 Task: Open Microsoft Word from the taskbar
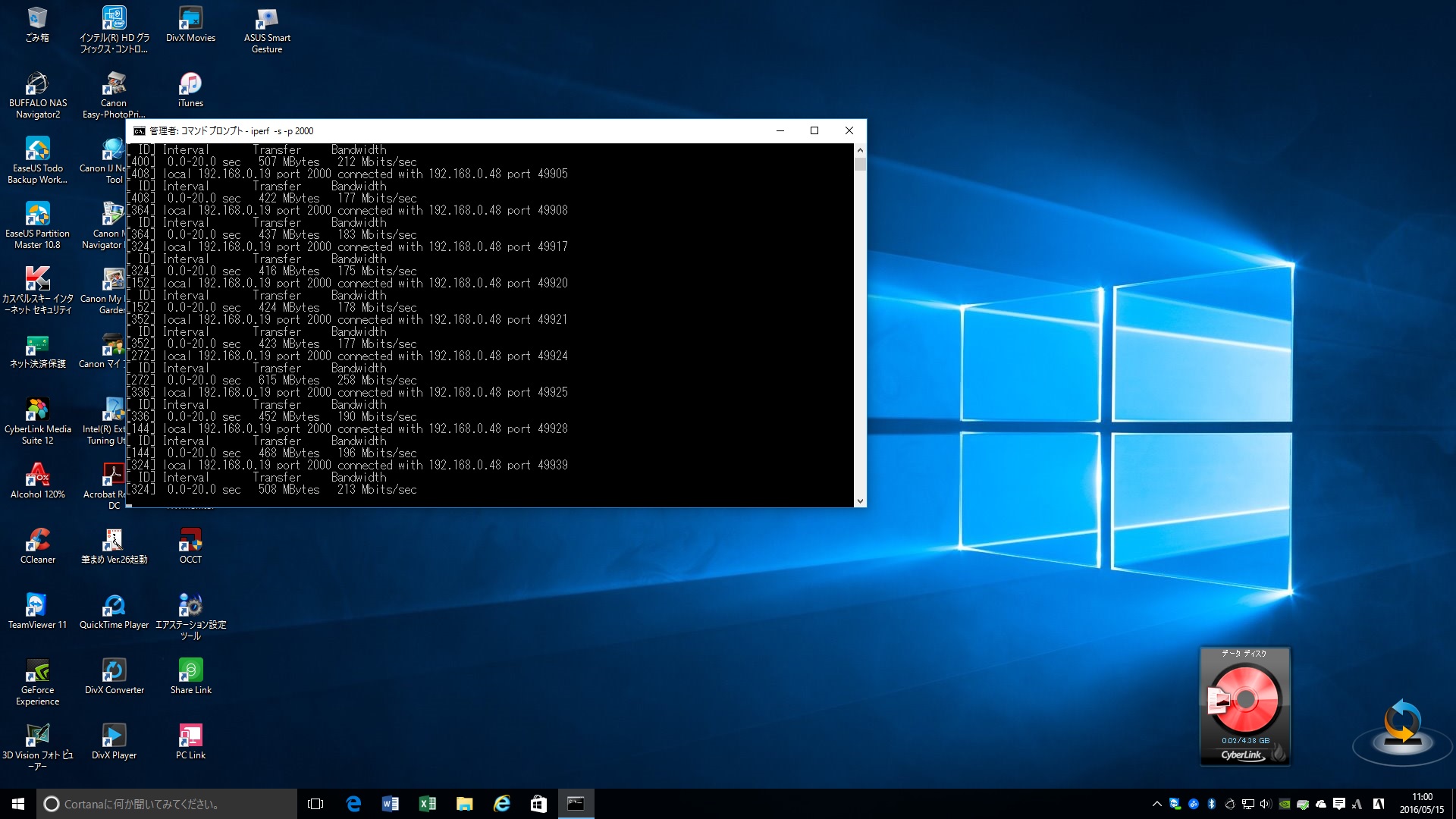click(391, 804)
